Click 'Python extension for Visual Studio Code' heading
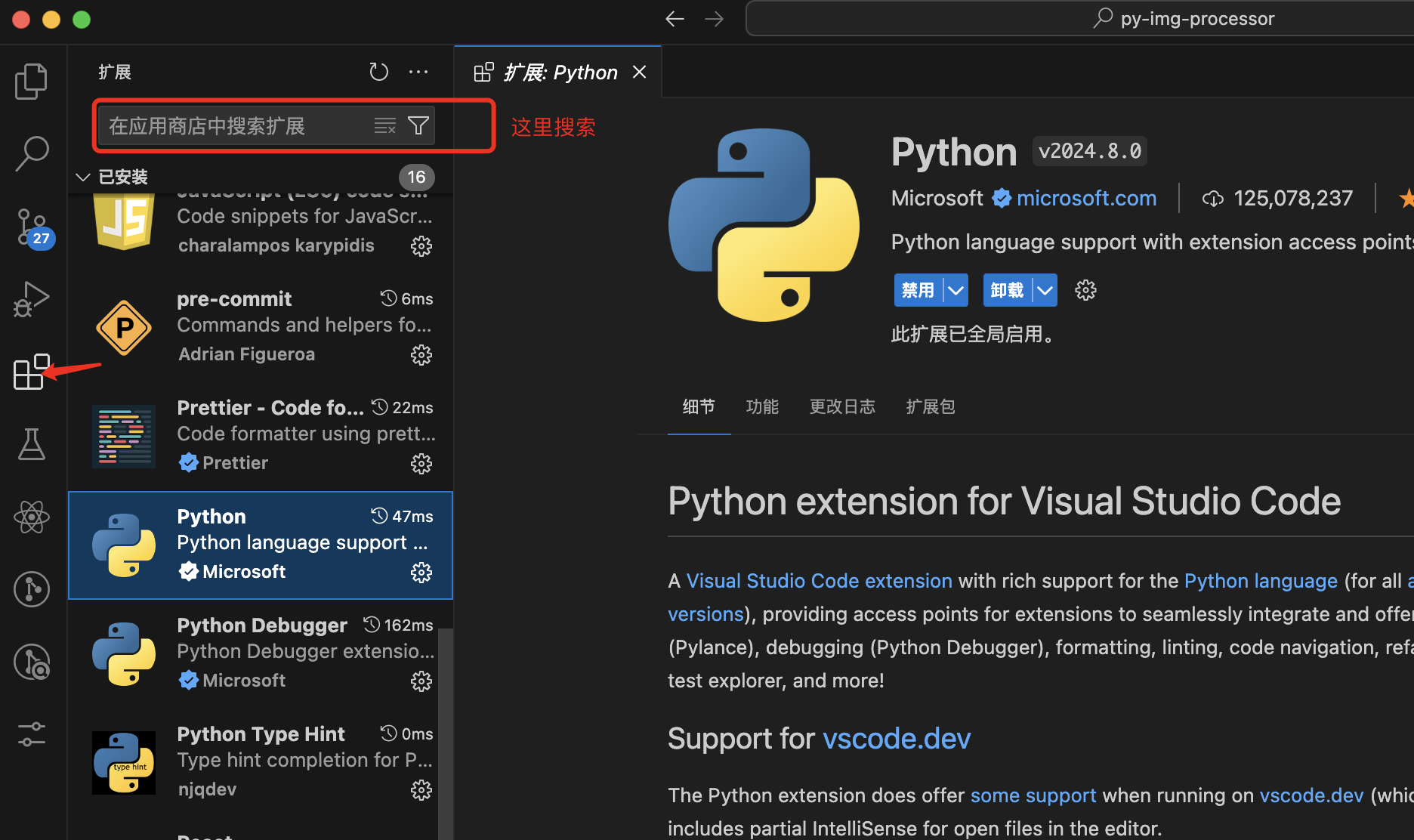This screenshot has height=840, width=1414. point(1004,501)
